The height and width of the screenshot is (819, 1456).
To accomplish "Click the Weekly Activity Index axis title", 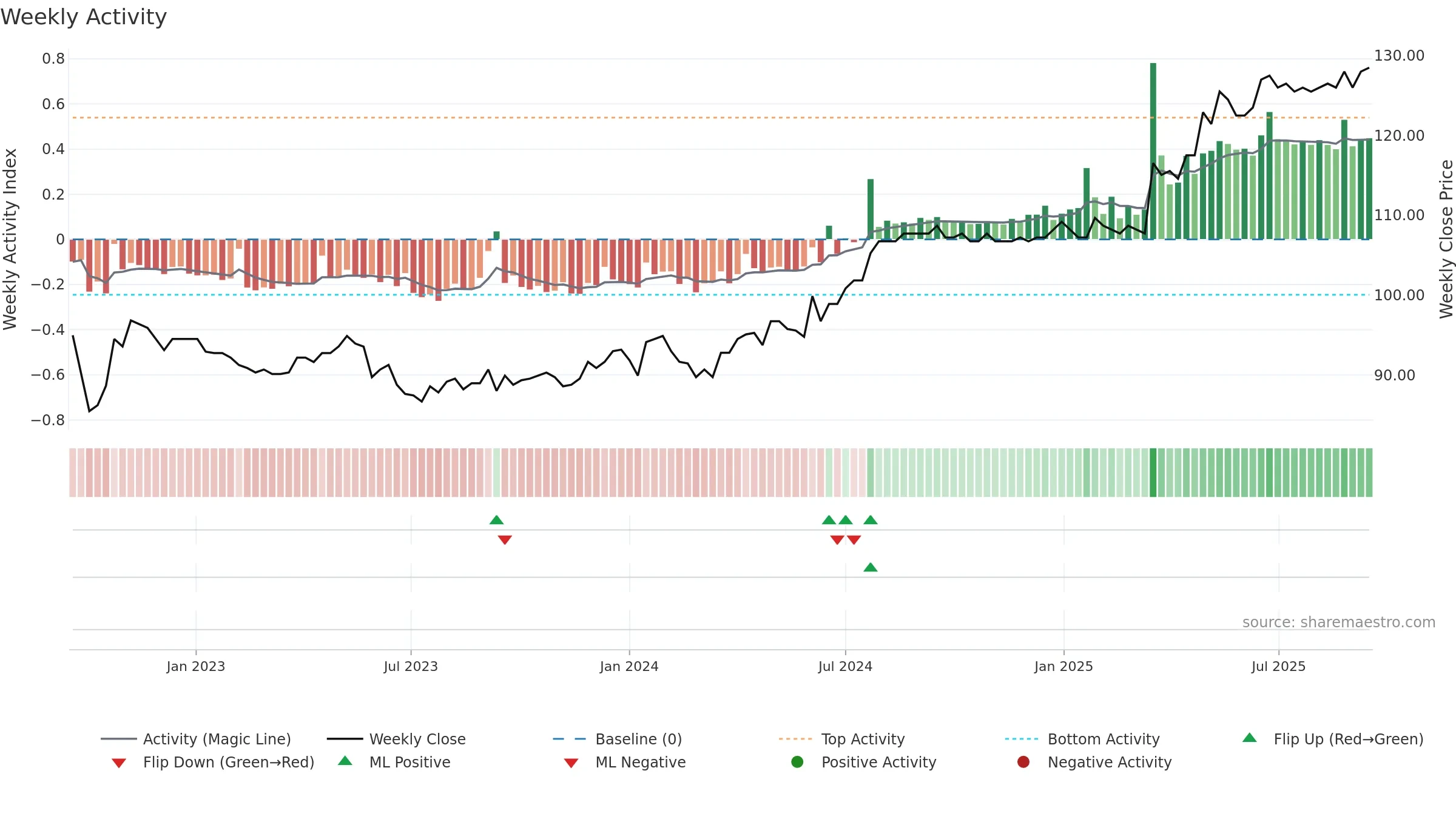I will [10, 240].
